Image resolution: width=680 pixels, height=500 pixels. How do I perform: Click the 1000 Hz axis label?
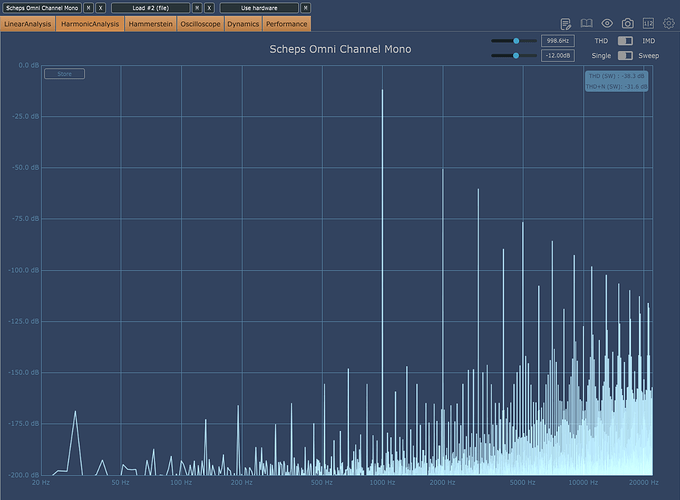click(x=382, y=482)
